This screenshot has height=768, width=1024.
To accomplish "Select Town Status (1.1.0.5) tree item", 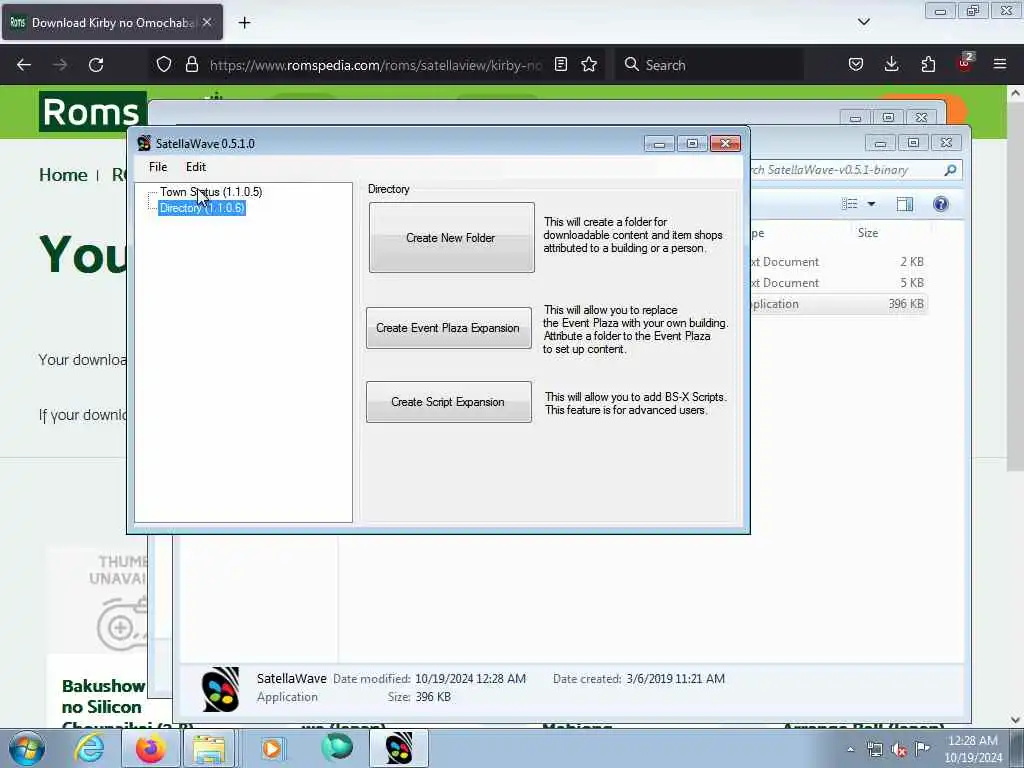I will [x=211, y=191].
